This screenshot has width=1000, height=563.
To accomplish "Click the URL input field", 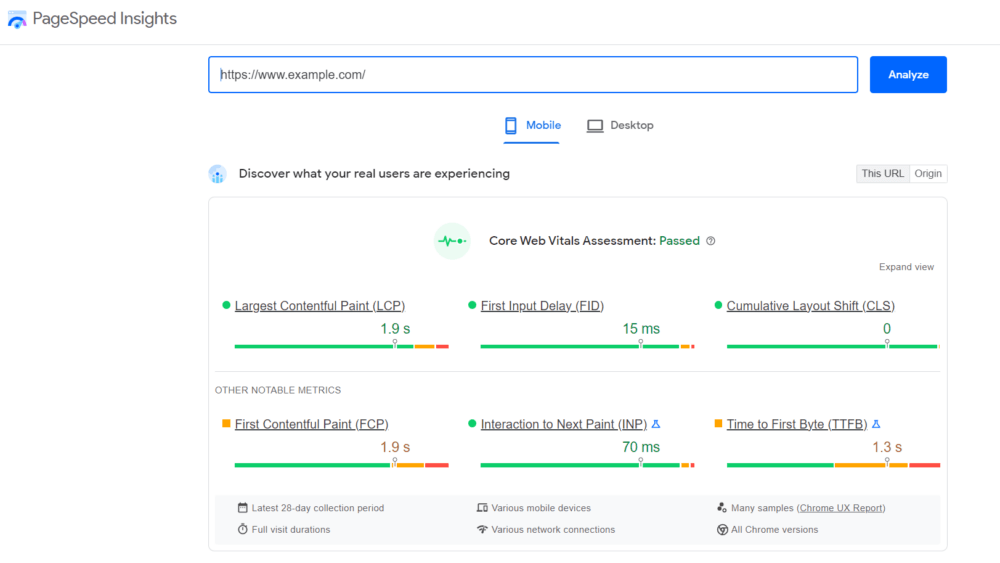I will click(532, 75).
